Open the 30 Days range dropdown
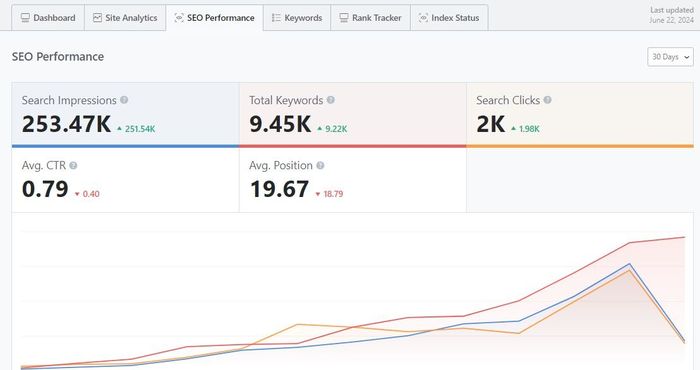Screen dimensions: 700x370 click(671, 57)
